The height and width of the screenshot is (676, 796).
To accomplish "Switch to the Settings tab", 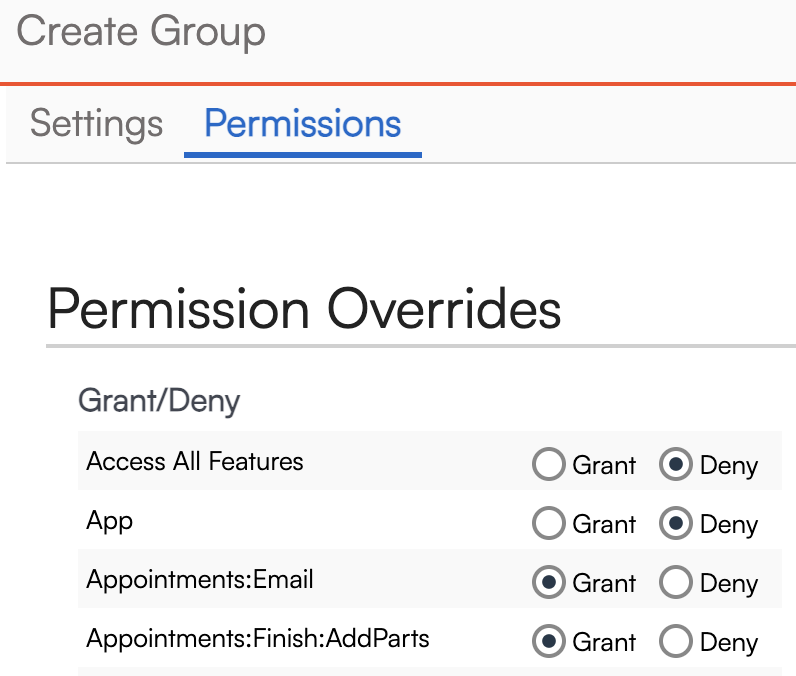I will coord(96,124).
